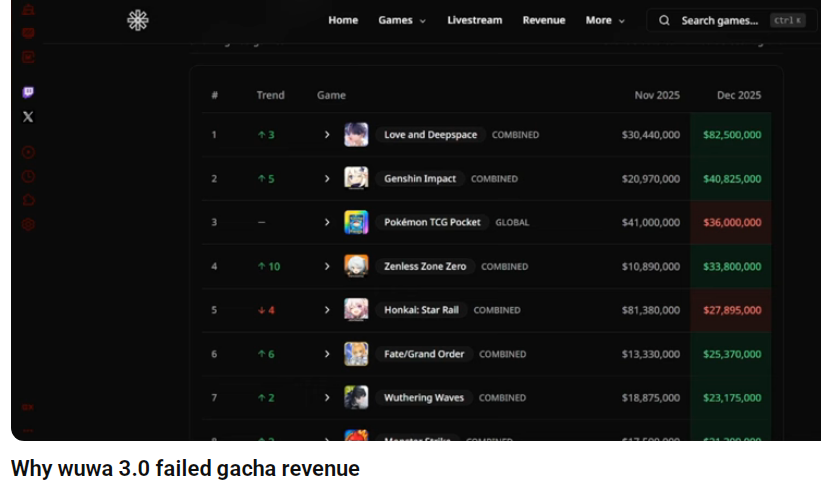The height and width of the screenshot is (487, 821).
Task: Open the More dropdown menu
Action: coord(605,20)
